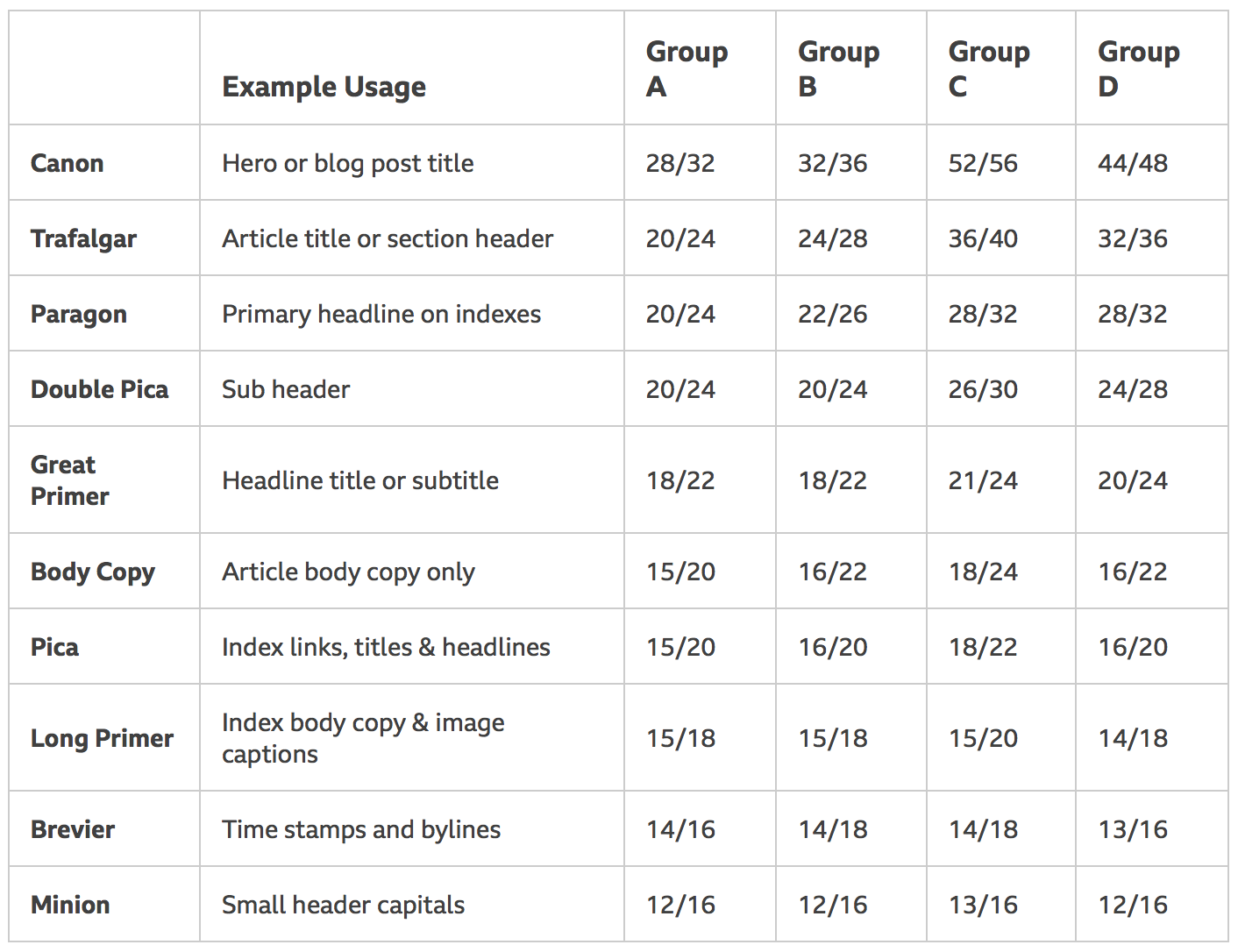Select the Long Primer row label
This screenshot has height=952, width=1238.
tap(102, 738)
